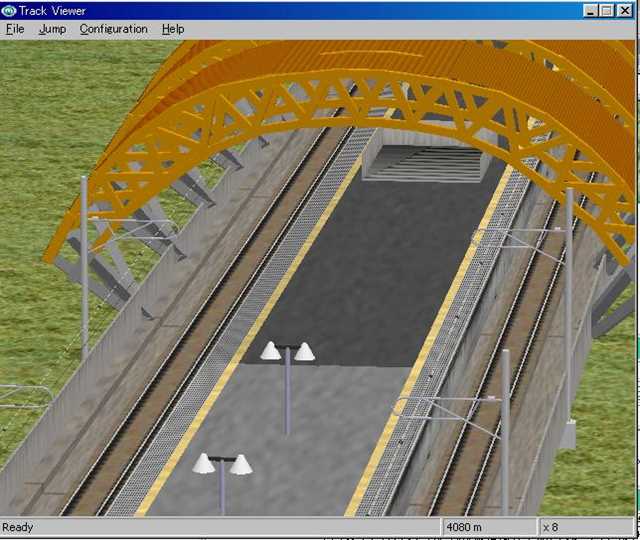Open the File menu
The width and height of the screenshot is (640, 540).
[x=14, y=29]
